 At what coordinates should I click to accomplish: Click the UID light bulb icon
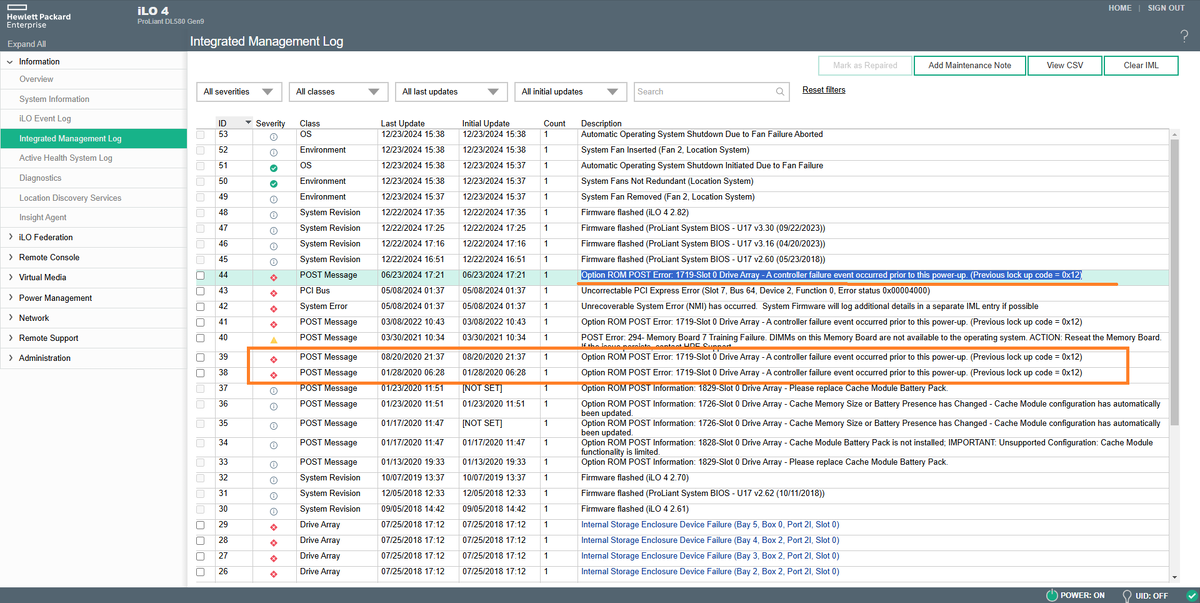pyautogui.click(x=1128, y=595)
